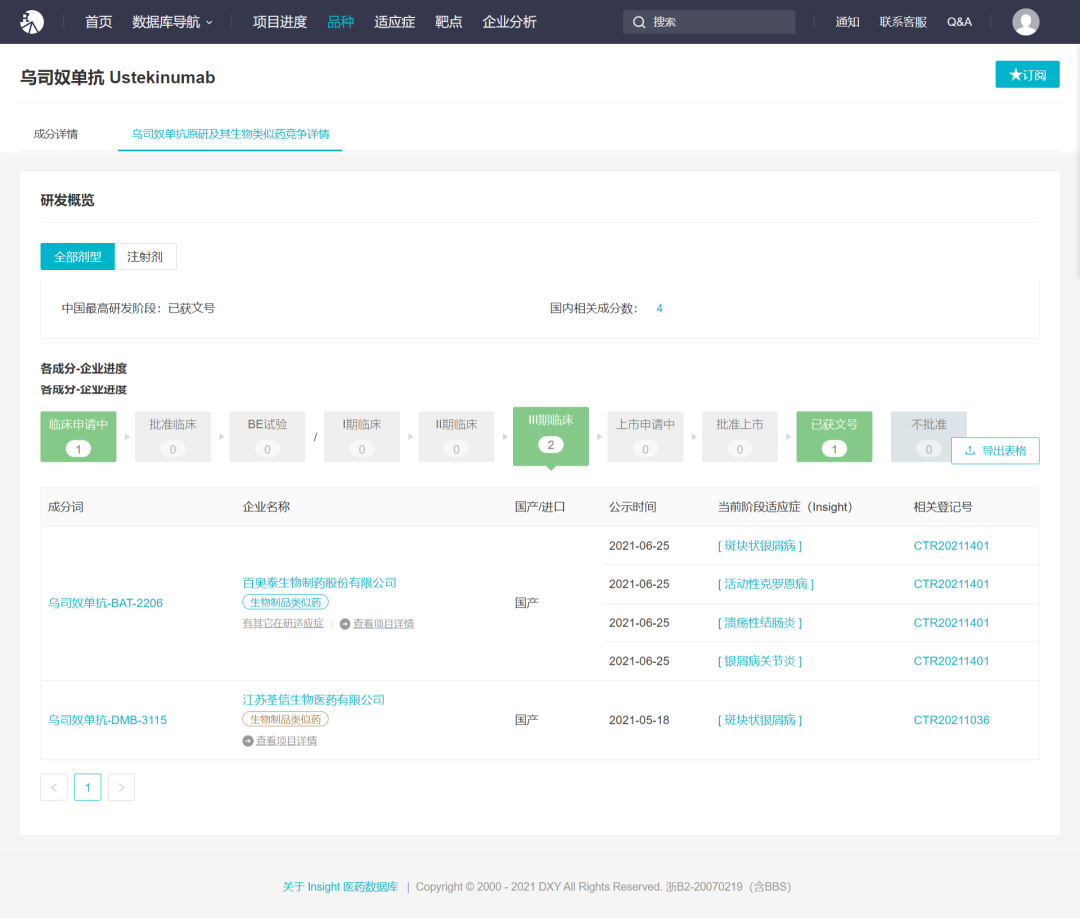The height and width of the screenshot is (918, 1080).
Task: Select 已获文号 stage box
Action: pos(834,437)
